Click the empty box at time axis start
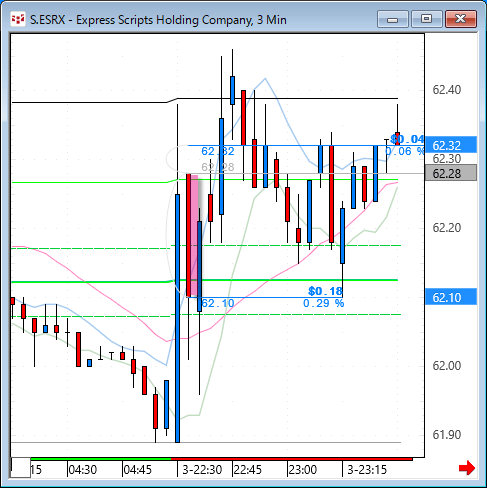This screenshot has height=488, width=487. click(21, 468)
